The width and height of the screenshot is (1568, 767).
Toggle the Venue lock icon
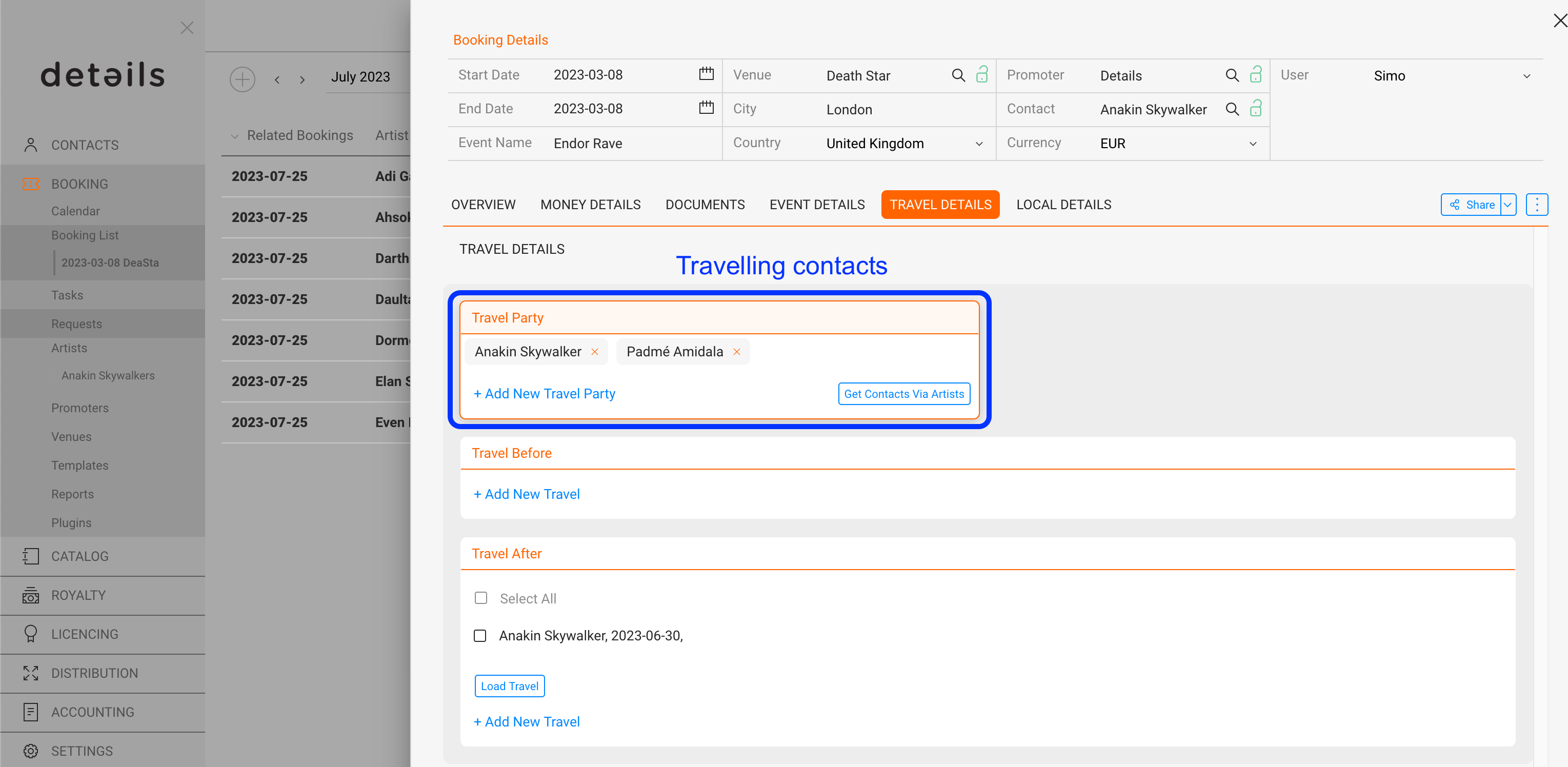click(982, 74)
